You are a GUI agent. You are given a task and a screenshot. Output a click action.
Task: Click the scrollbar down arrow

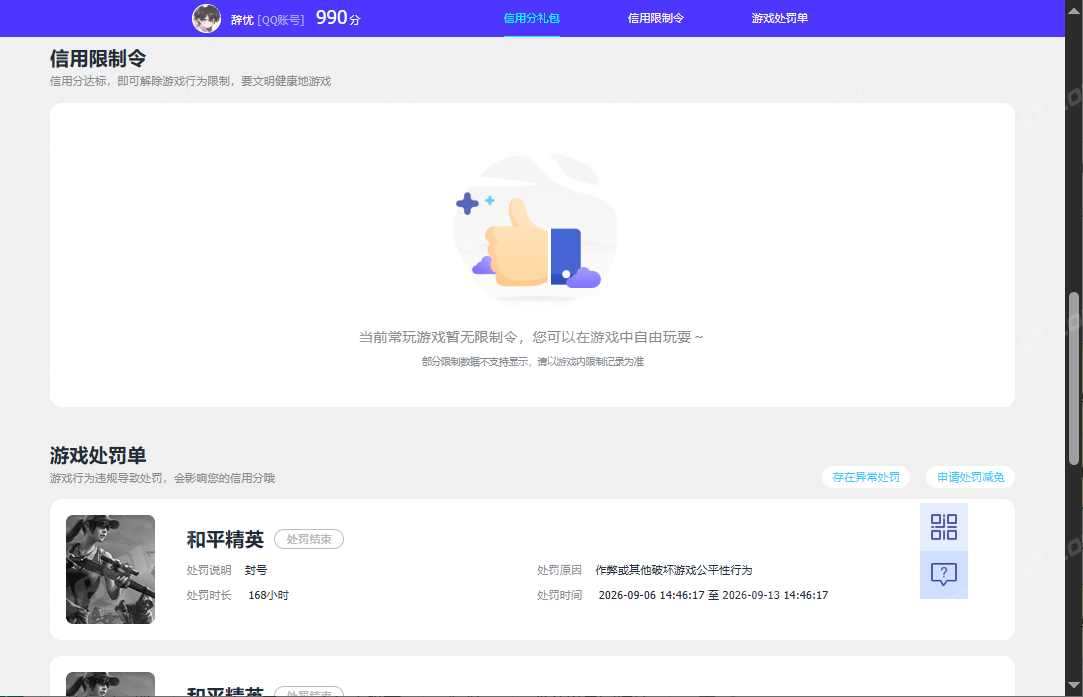coord(1073,685)
